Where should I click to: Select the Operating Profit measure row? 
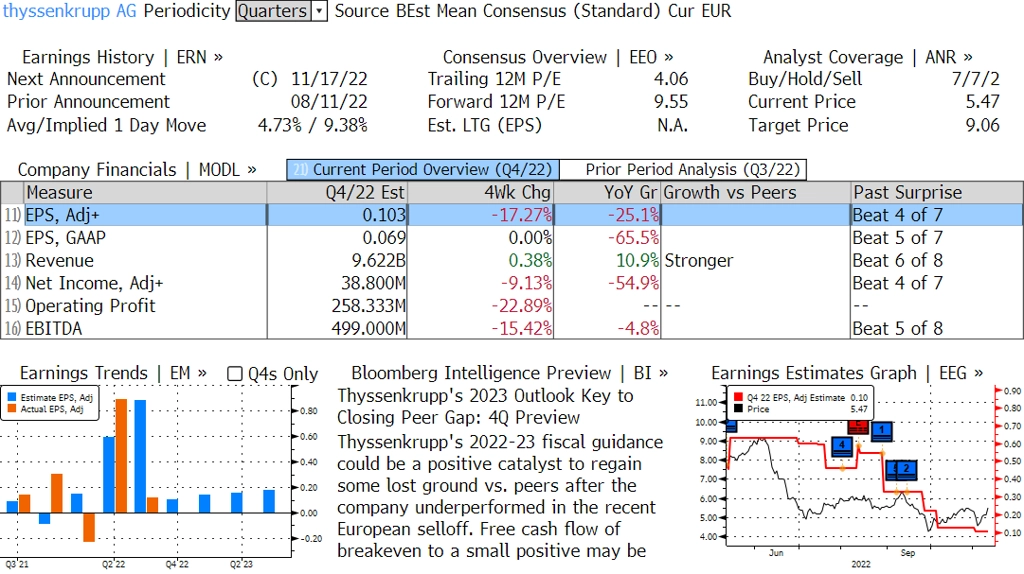coord(512,306)
